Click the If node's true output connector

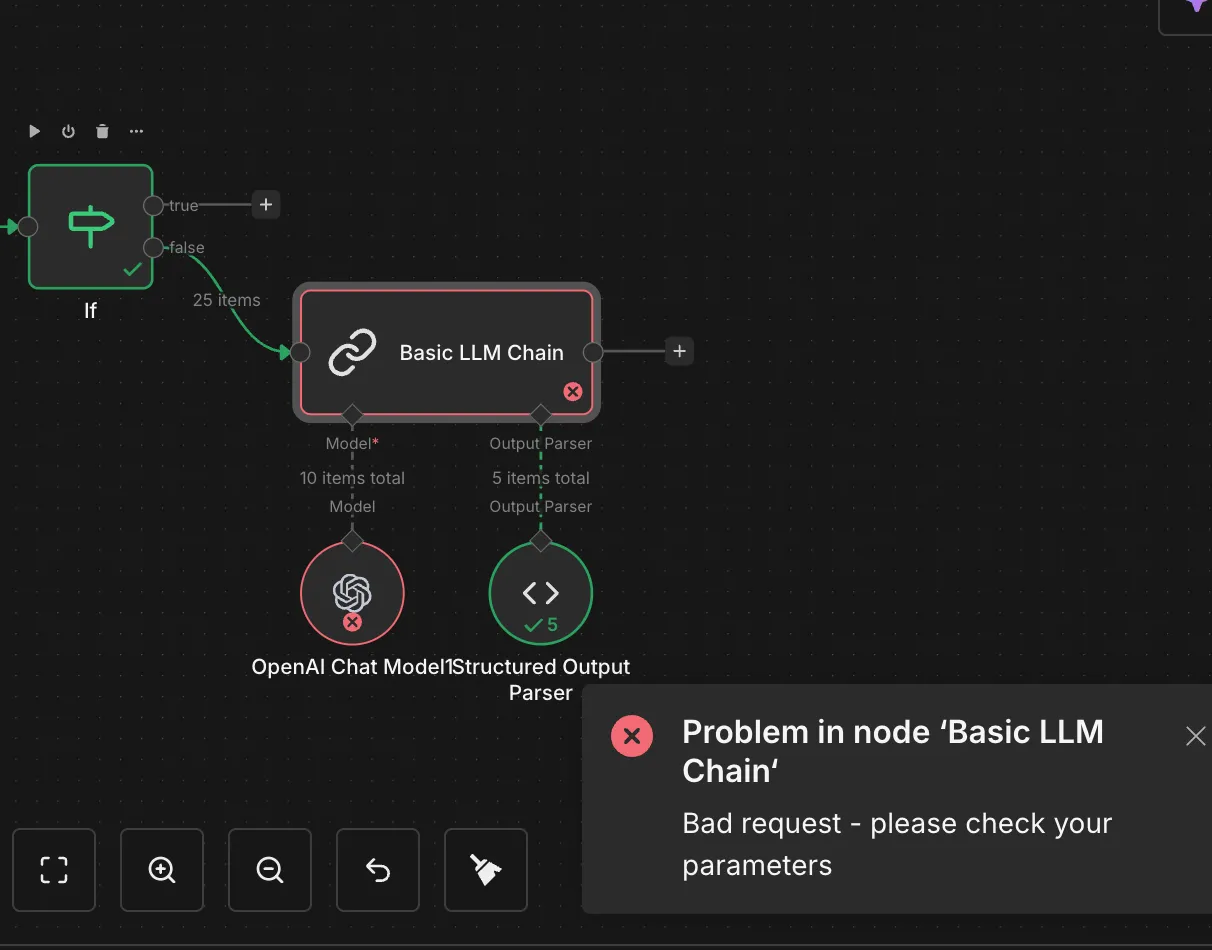pos(153,205)
